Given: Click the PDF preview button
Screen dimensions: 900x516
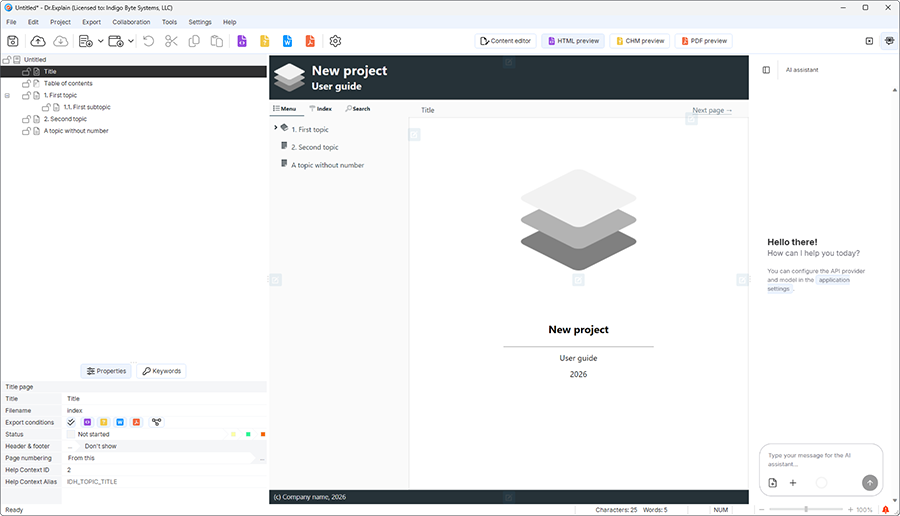Looking at the screenshot, I should (704, 41).
